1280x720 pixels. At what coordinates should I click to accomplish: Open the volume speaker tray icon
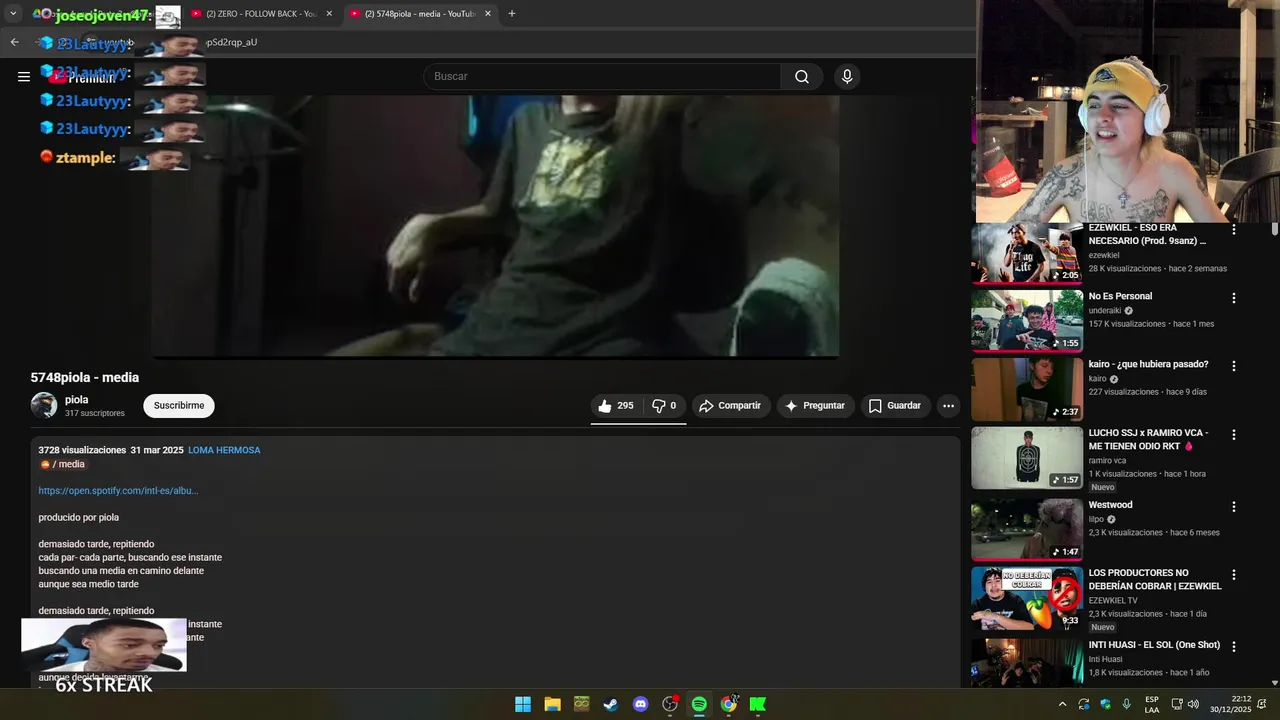(x=1193, y=704)
